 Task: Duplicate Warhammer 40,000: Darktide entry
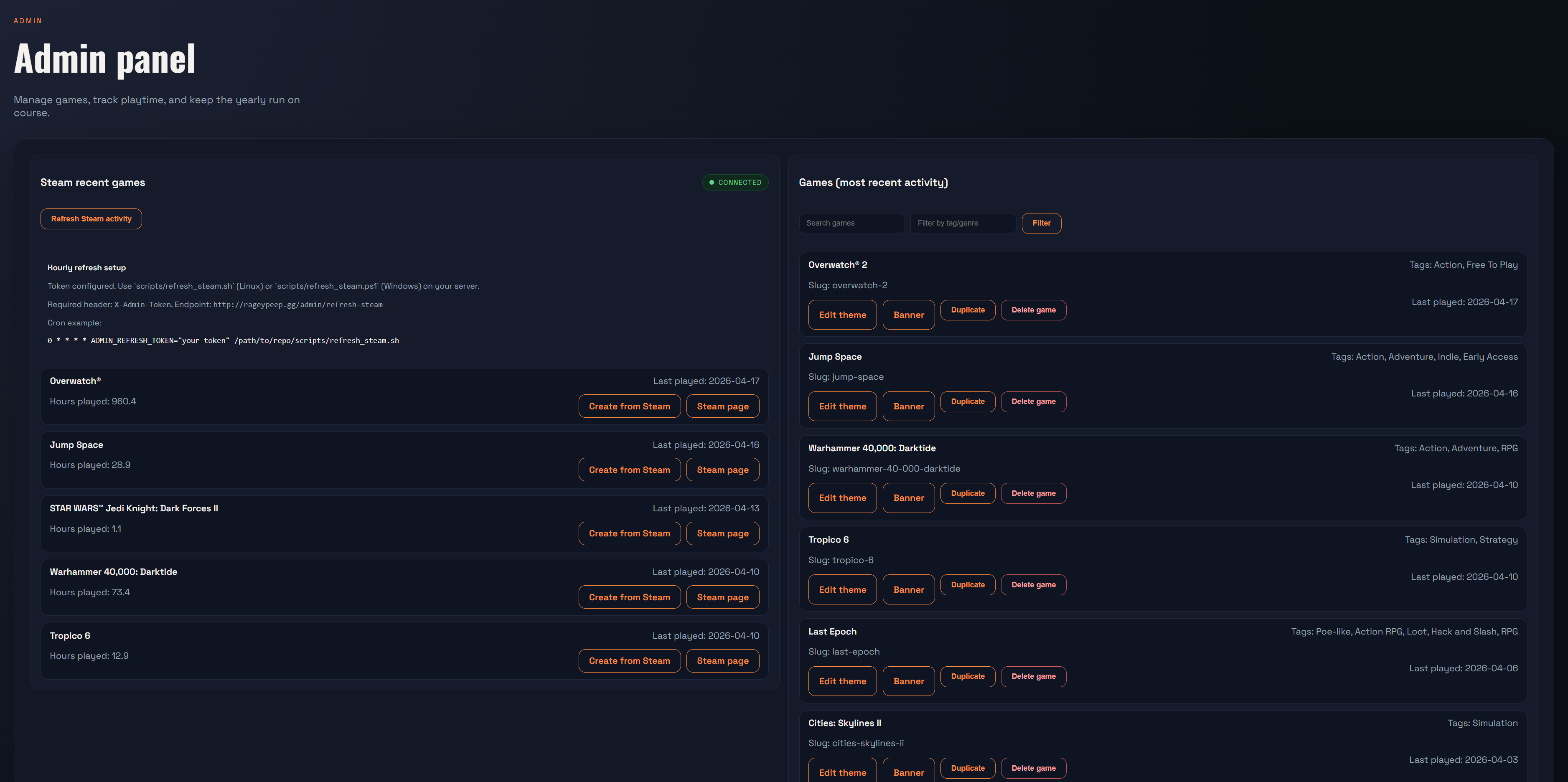click(967, 493)
